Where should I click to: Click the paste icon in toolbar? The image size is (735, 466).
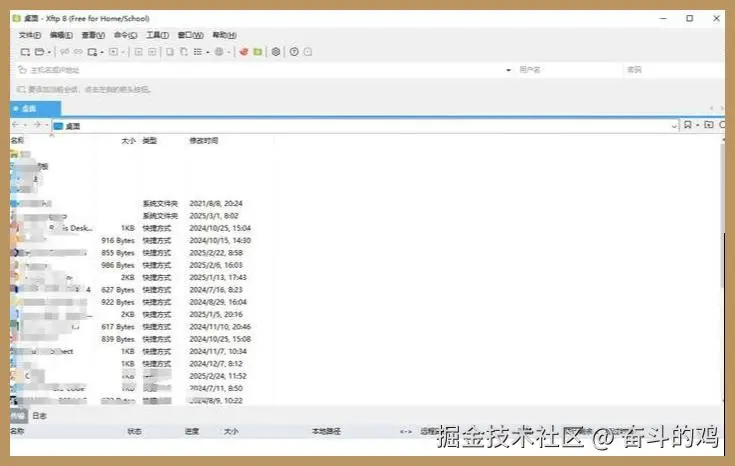[x=184, y=52]
